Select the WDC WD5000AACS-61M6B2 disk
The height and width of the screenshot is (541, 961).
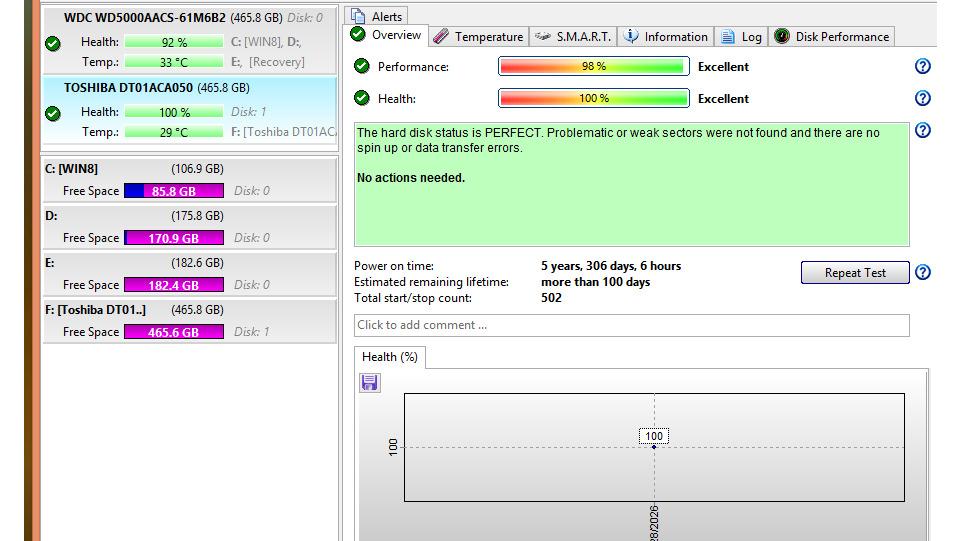tap(190, 40)
